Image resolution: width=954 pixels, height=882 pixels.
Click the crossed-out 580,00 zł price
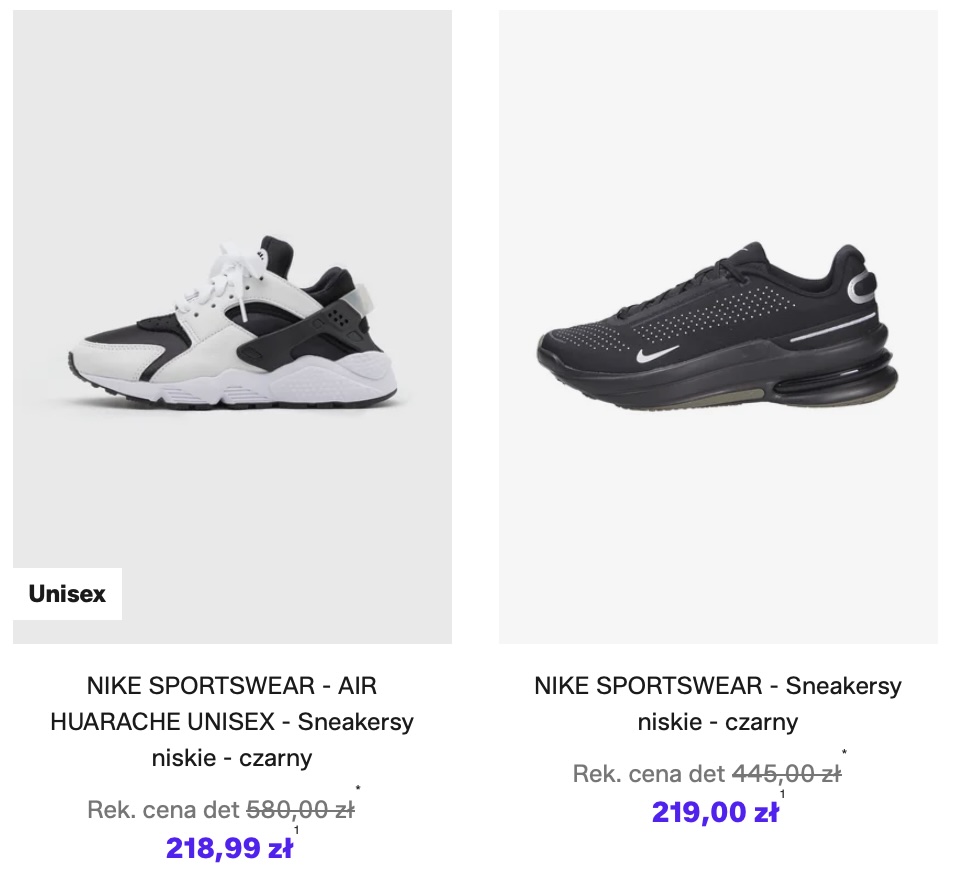coord(300,810)
